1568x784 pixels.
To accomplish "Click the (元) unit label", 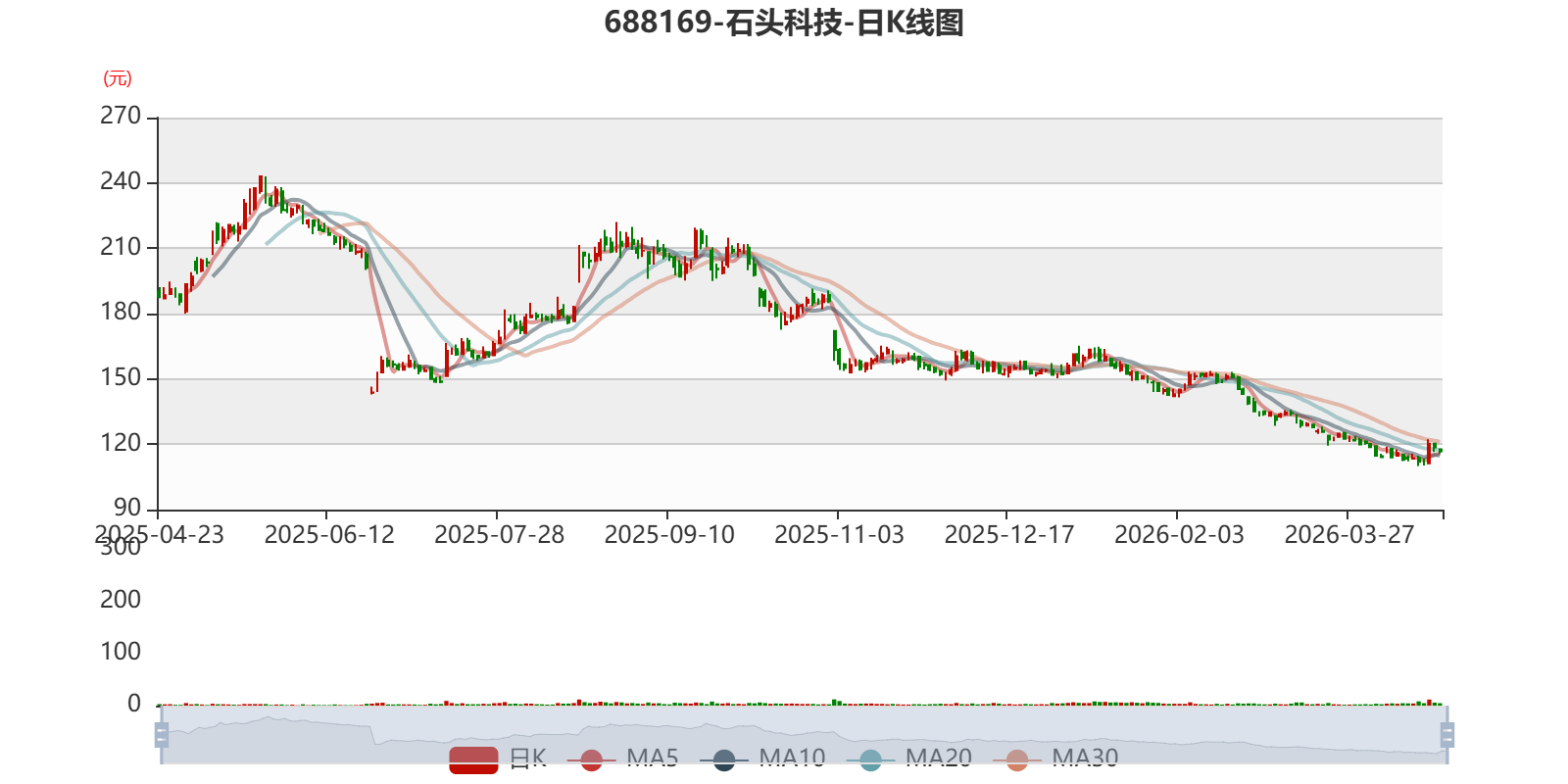I will click(x=118, y=78).
